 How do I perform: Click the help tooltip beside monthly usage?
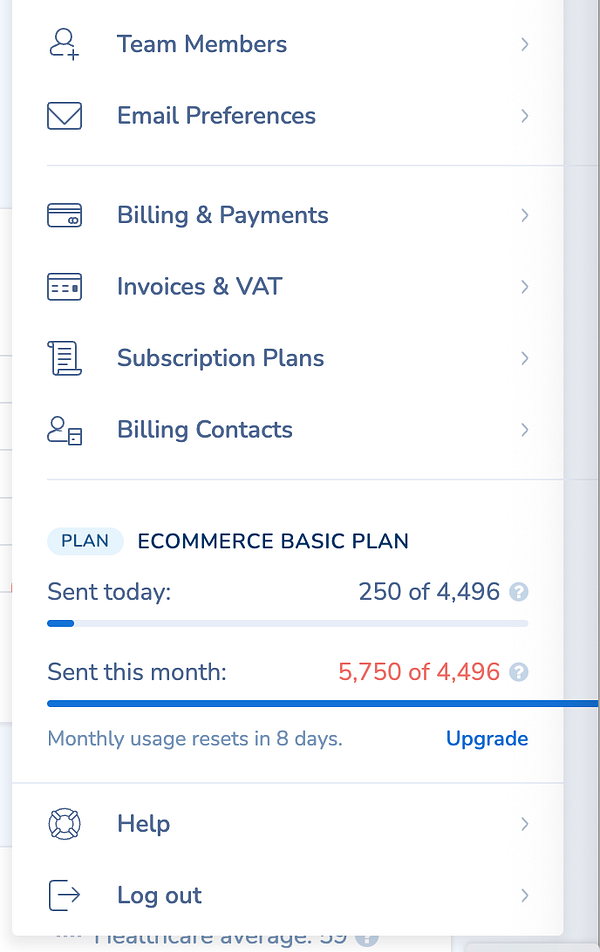tap(518, 672)
